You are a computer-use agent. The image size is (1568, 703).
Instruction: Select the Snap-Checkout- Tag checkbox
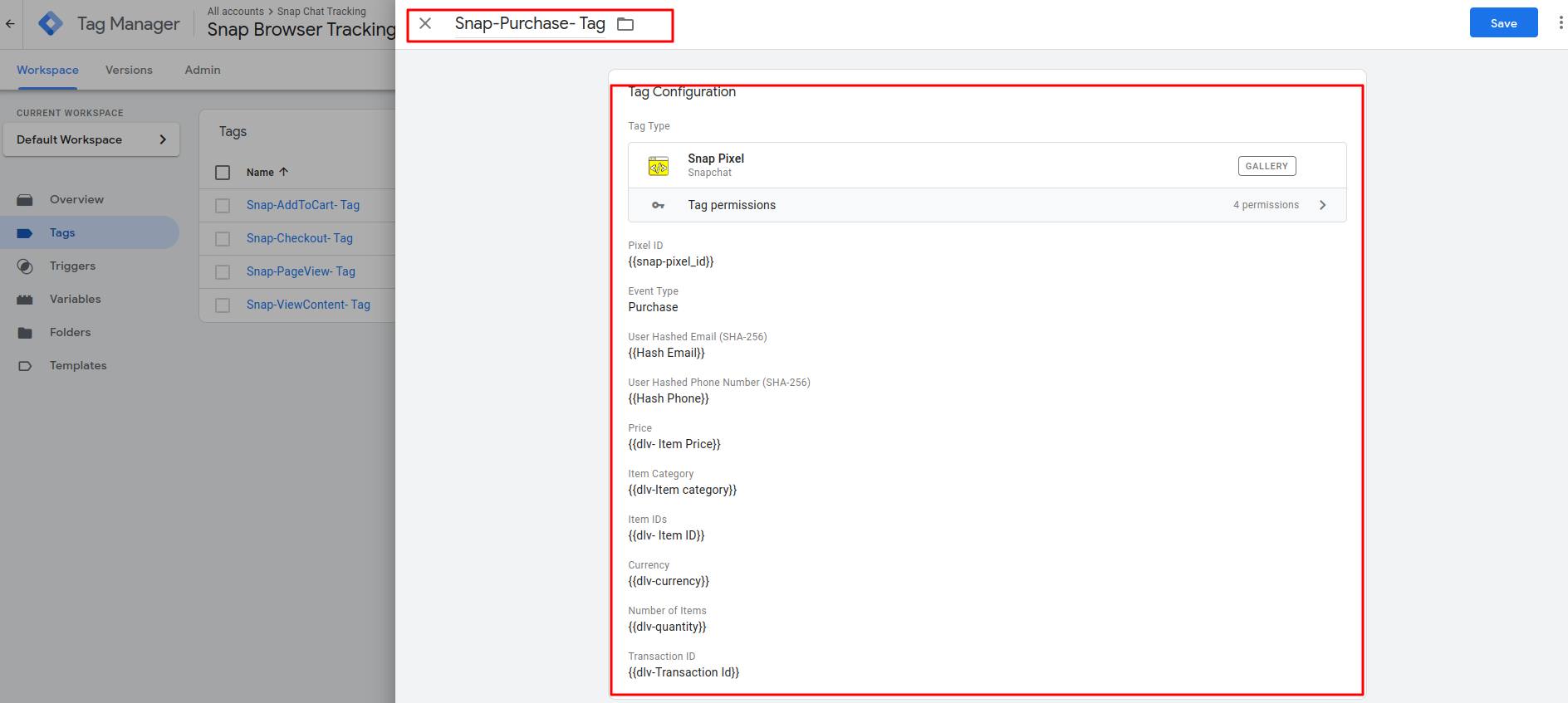tap(223, 239)
